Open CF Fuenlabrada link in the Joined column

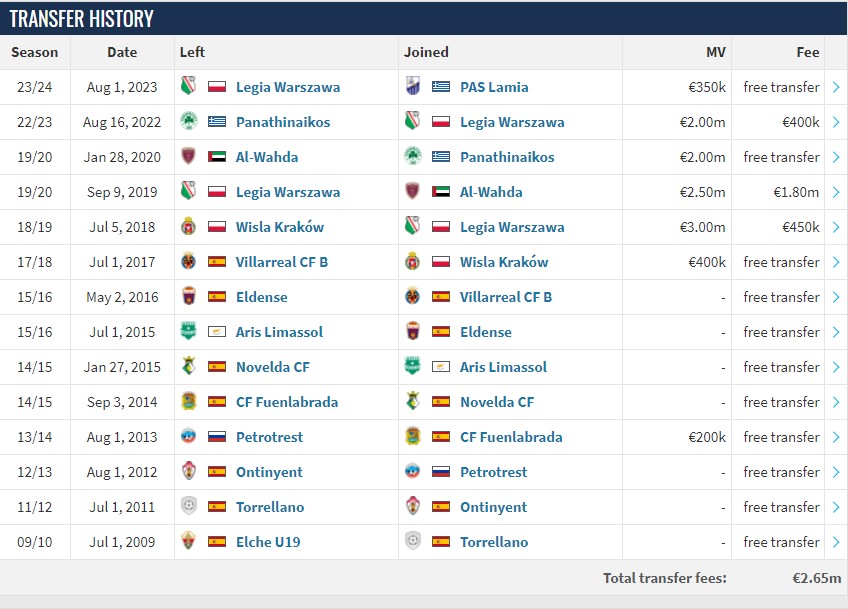(511, 437)
